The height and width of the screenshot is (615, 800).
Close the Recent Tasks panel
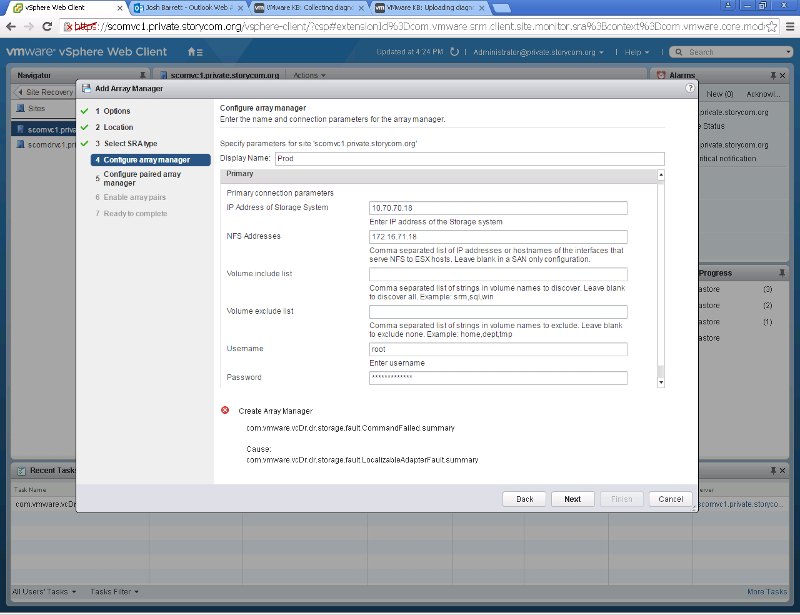coord(783,470)
